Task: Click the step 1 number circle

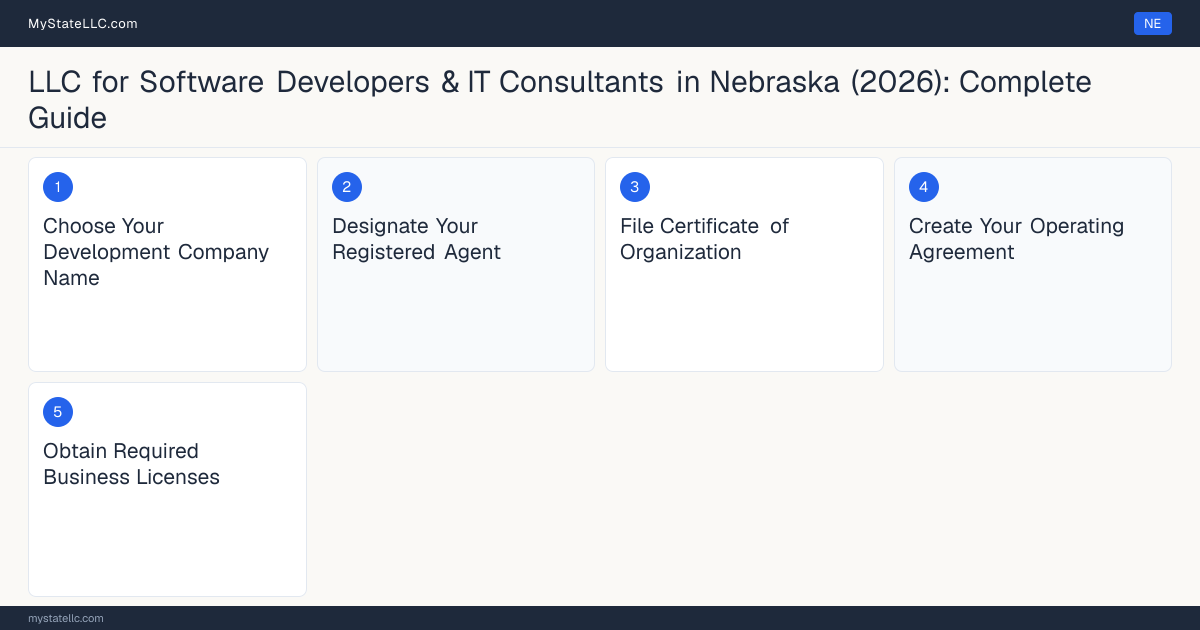Action: coord(58,187)
